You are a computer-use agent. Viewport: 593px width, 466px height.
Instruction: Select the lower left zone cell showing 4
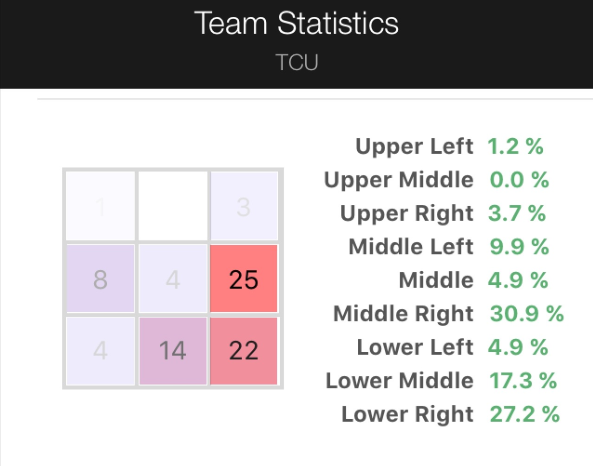[101, 351]
